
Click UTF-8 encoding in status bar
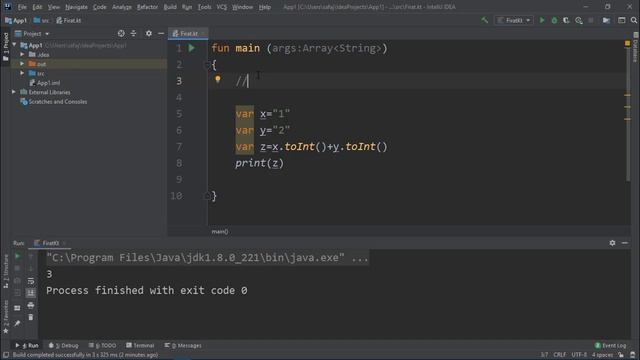coord(579,355)
